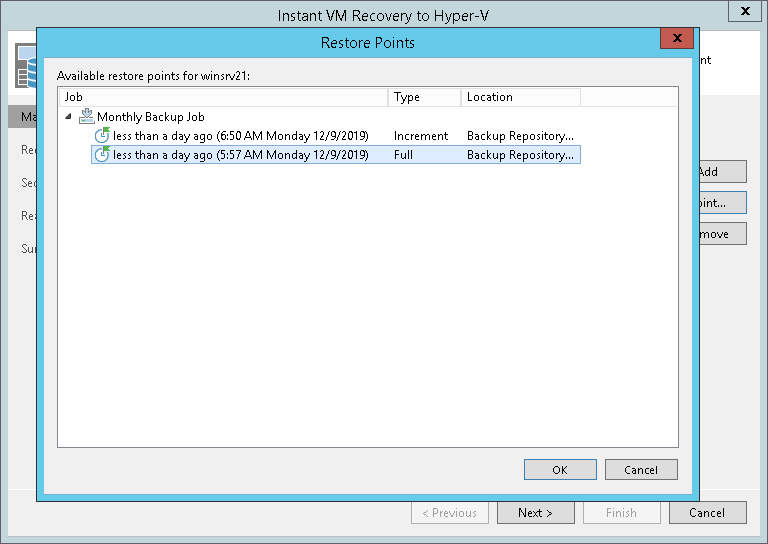Collapse the Monthly Backup Job tree node
Viewport: 768px width, 544px height.
point(69,117)
